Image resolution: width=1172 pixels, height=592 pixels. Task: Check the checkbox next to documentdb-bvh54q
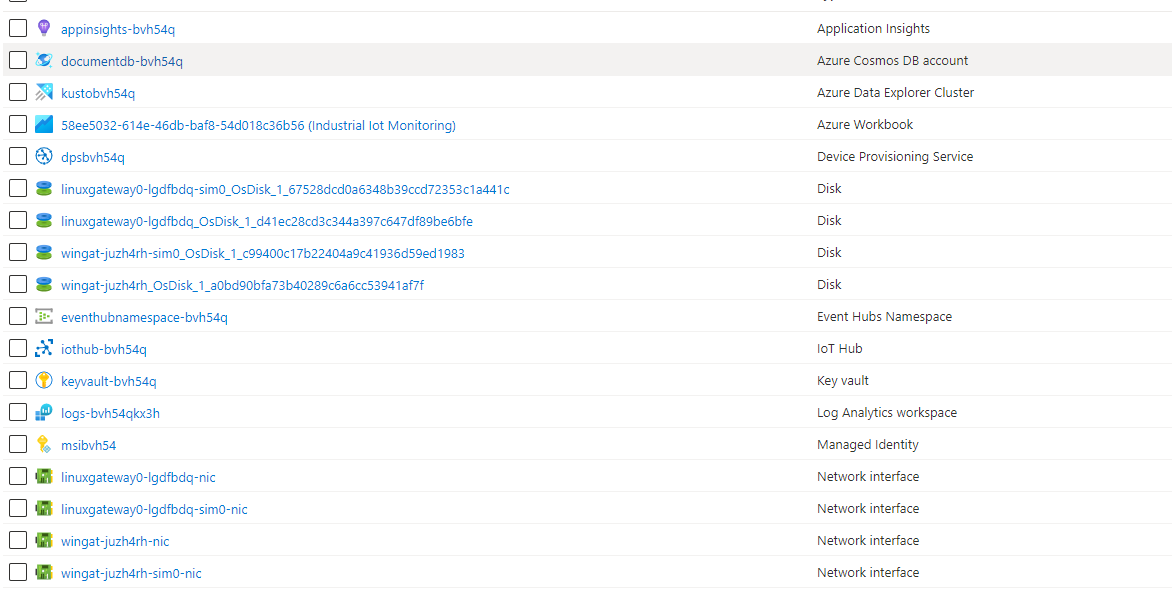(17, 60)
